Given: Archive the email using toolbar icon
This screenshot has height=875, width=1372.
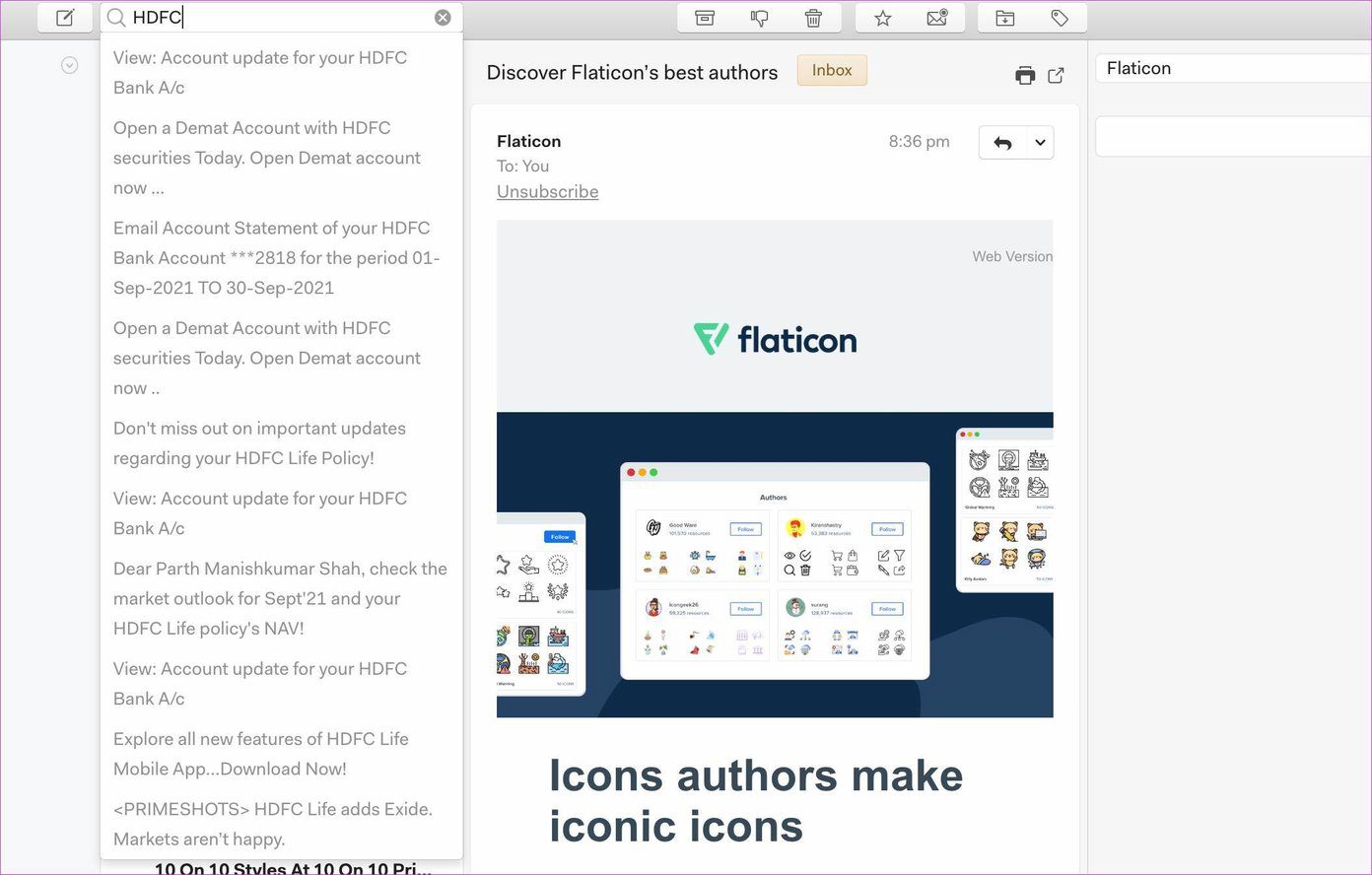Looking at the screenshot, I should (705, 18).
